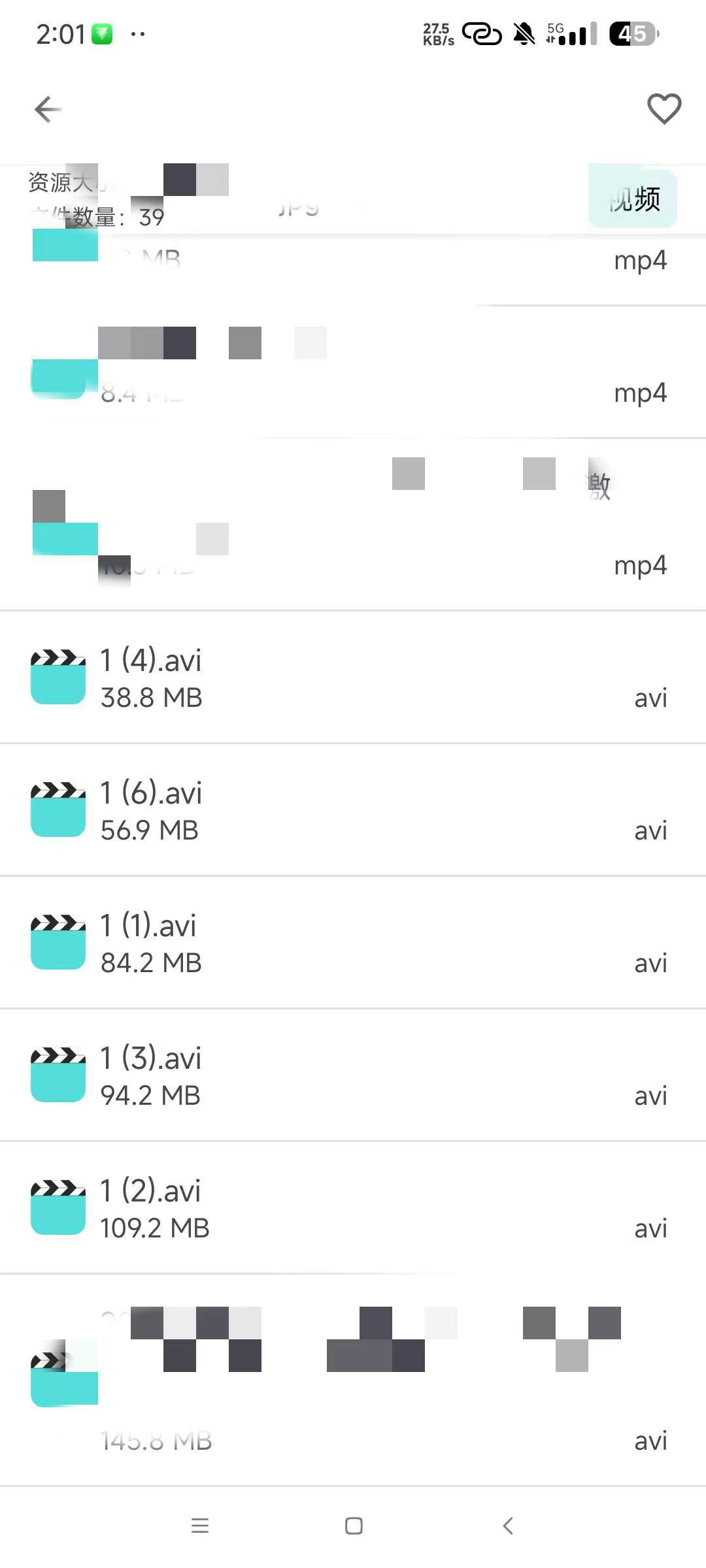Open the file named 1 (6).avi
This screenshot has height=1568, width=706.
click(x=151, y=793)
